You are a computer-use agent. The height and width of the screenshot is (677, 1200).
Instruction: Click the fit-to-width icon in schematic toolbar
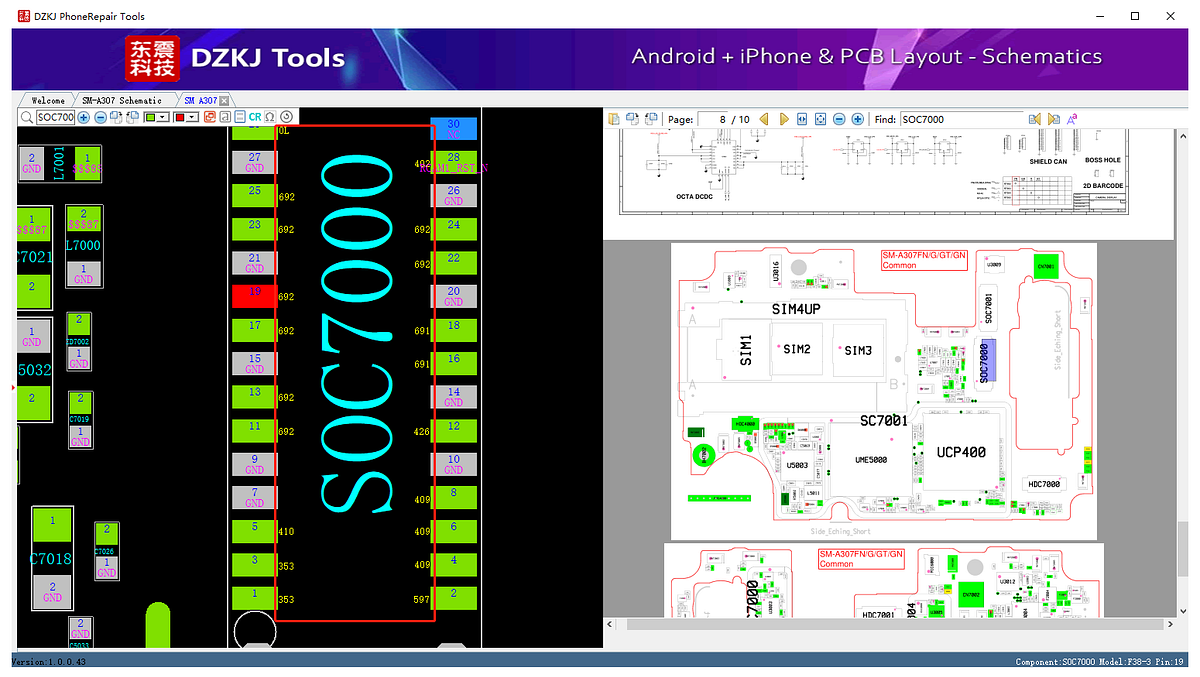pyautogui.click(x=801, y=119)
